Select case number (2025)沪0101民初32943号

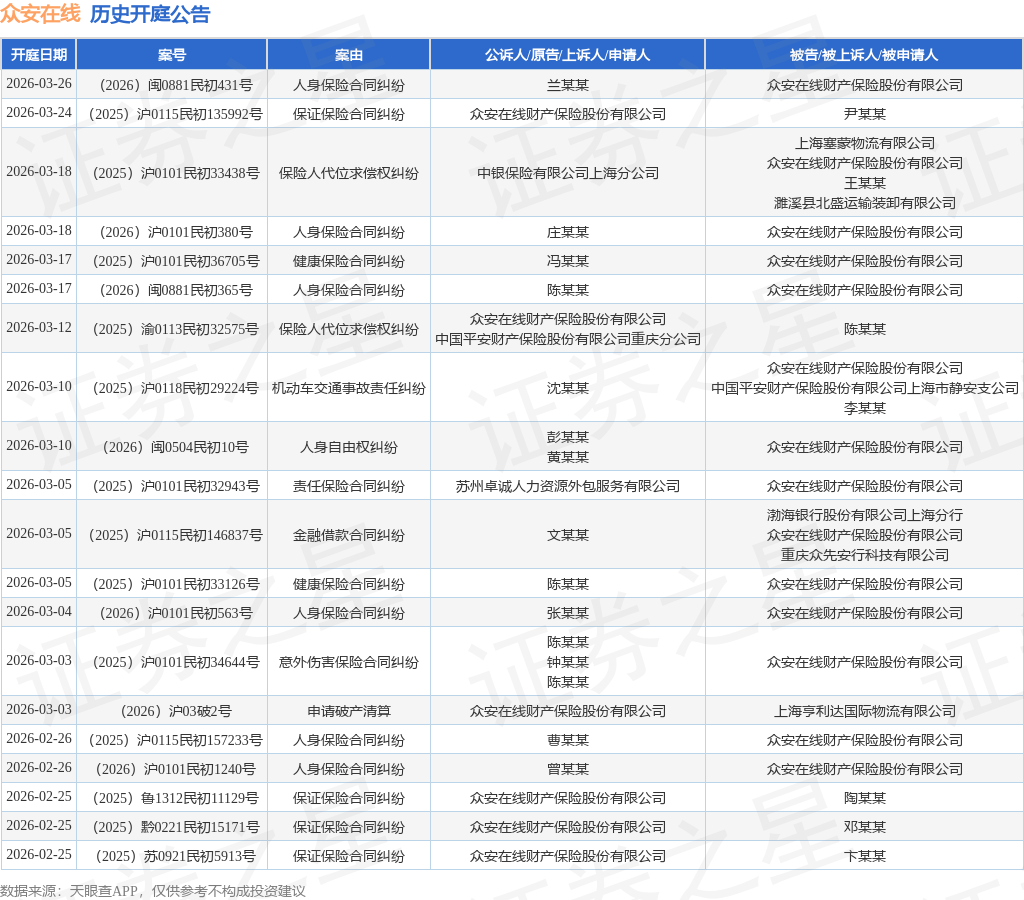click(x=176, y=486)
